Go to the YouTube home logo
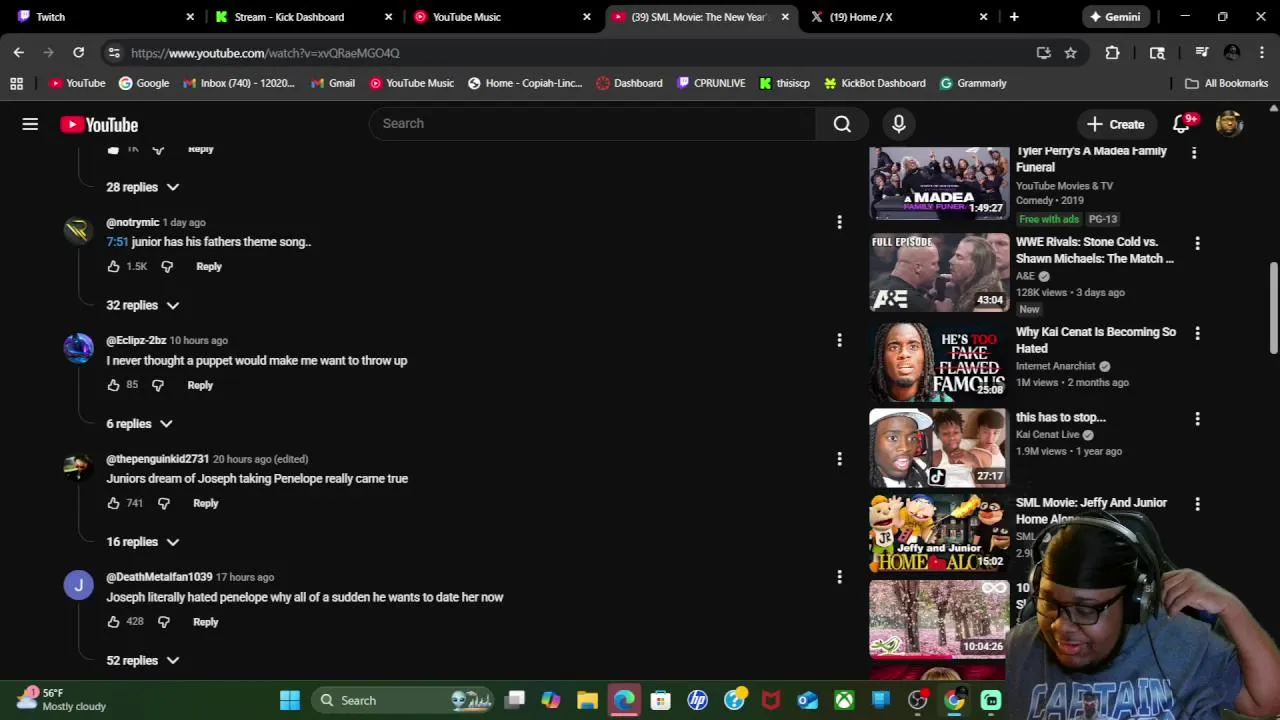 99,124
